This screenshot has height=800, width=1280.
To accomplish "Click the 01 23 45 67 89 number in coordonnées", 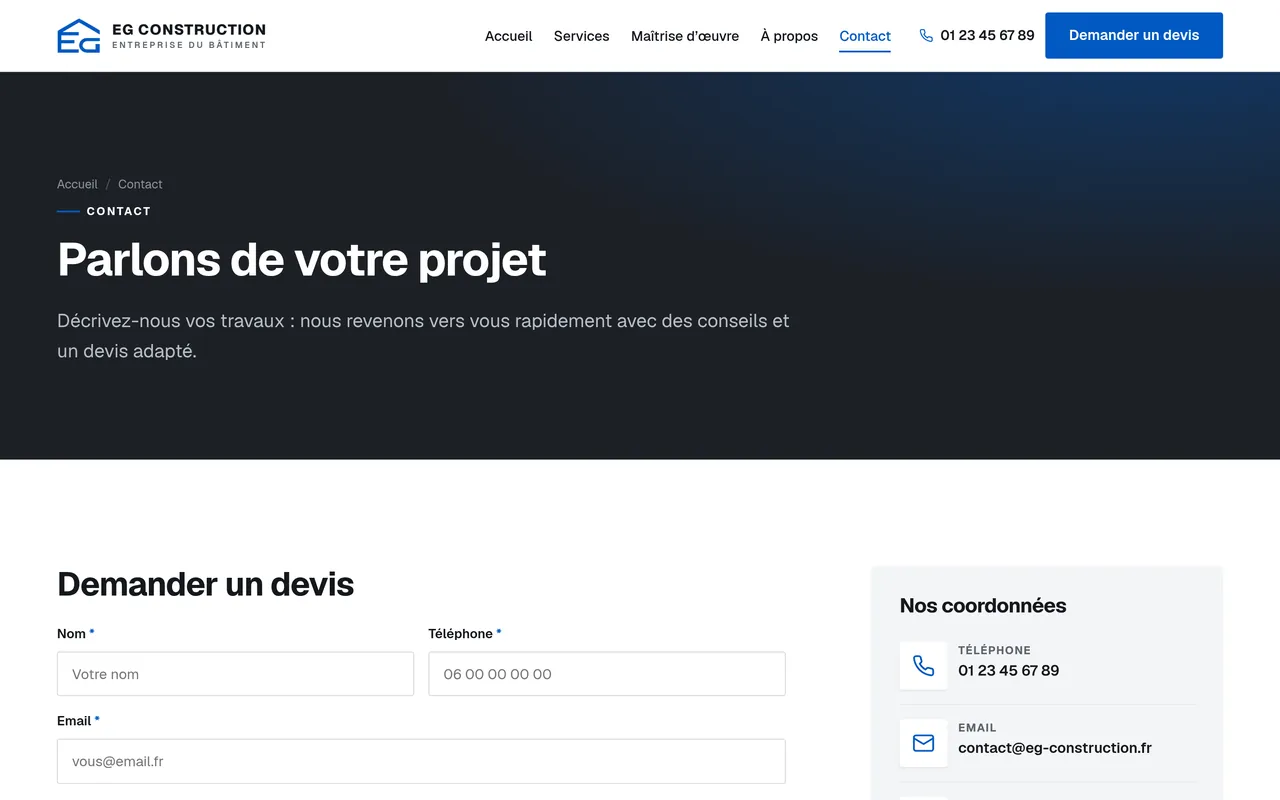I will pyautogui.click(x=1008, y=671).
